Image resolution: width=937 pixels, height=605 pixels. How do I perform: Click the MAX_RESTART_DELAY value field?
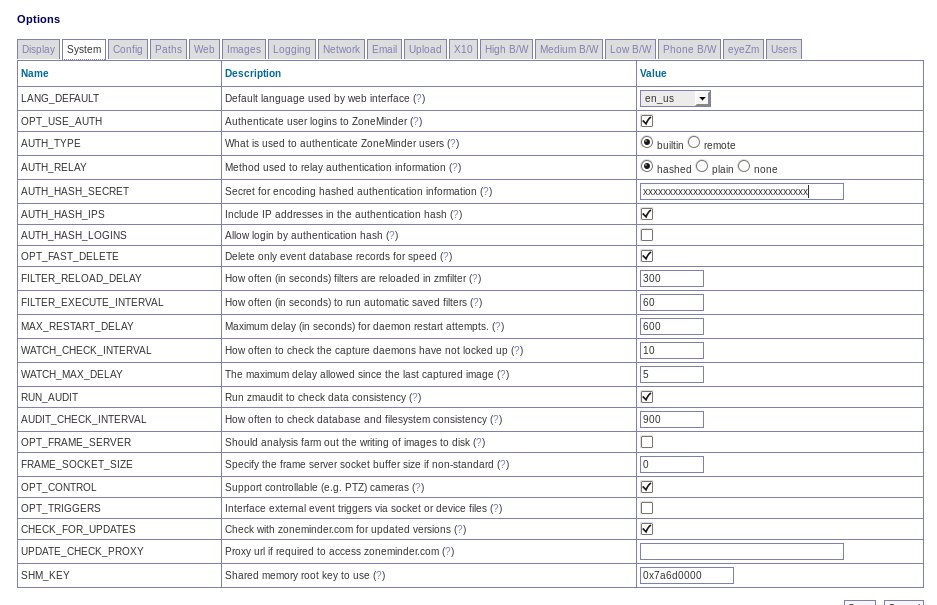tap(672, 326)
